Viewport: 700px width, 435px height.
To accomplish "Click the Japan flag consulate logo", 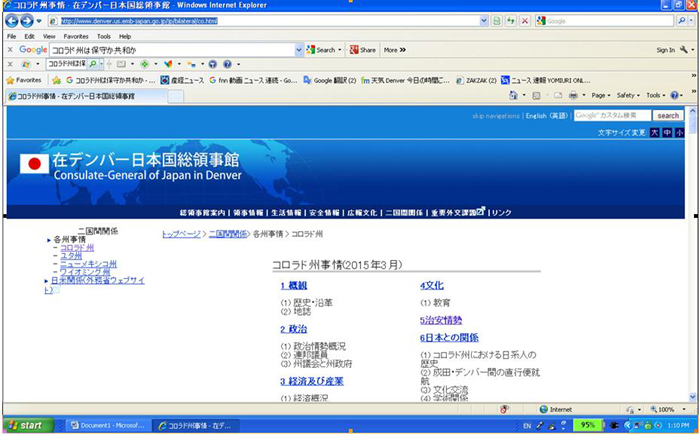I will pos(35,164).
